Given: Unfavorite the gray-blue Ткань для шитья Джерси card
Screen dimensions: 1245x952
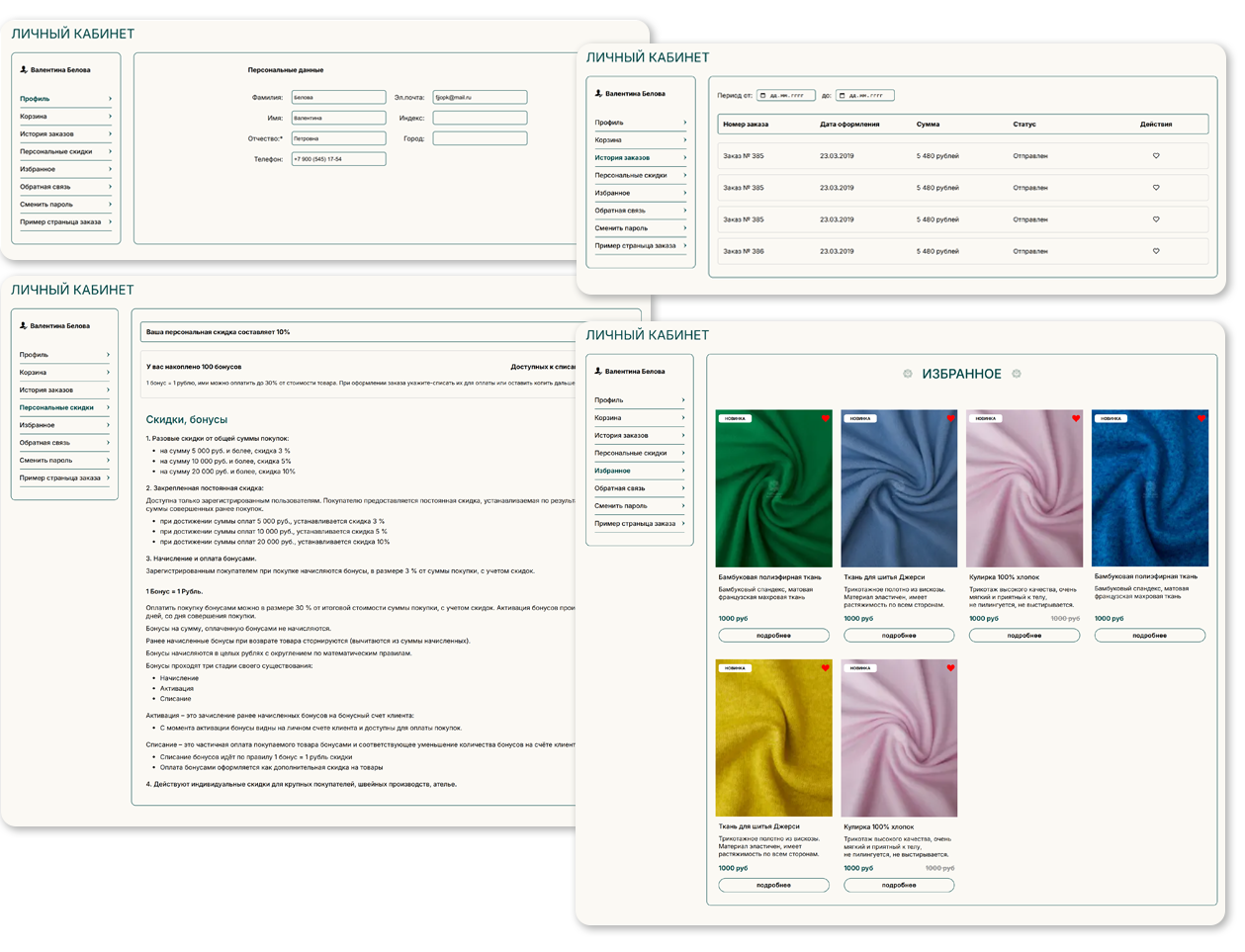Looking at the screenshot, I should pyautogui.click(x=950, y=418).
